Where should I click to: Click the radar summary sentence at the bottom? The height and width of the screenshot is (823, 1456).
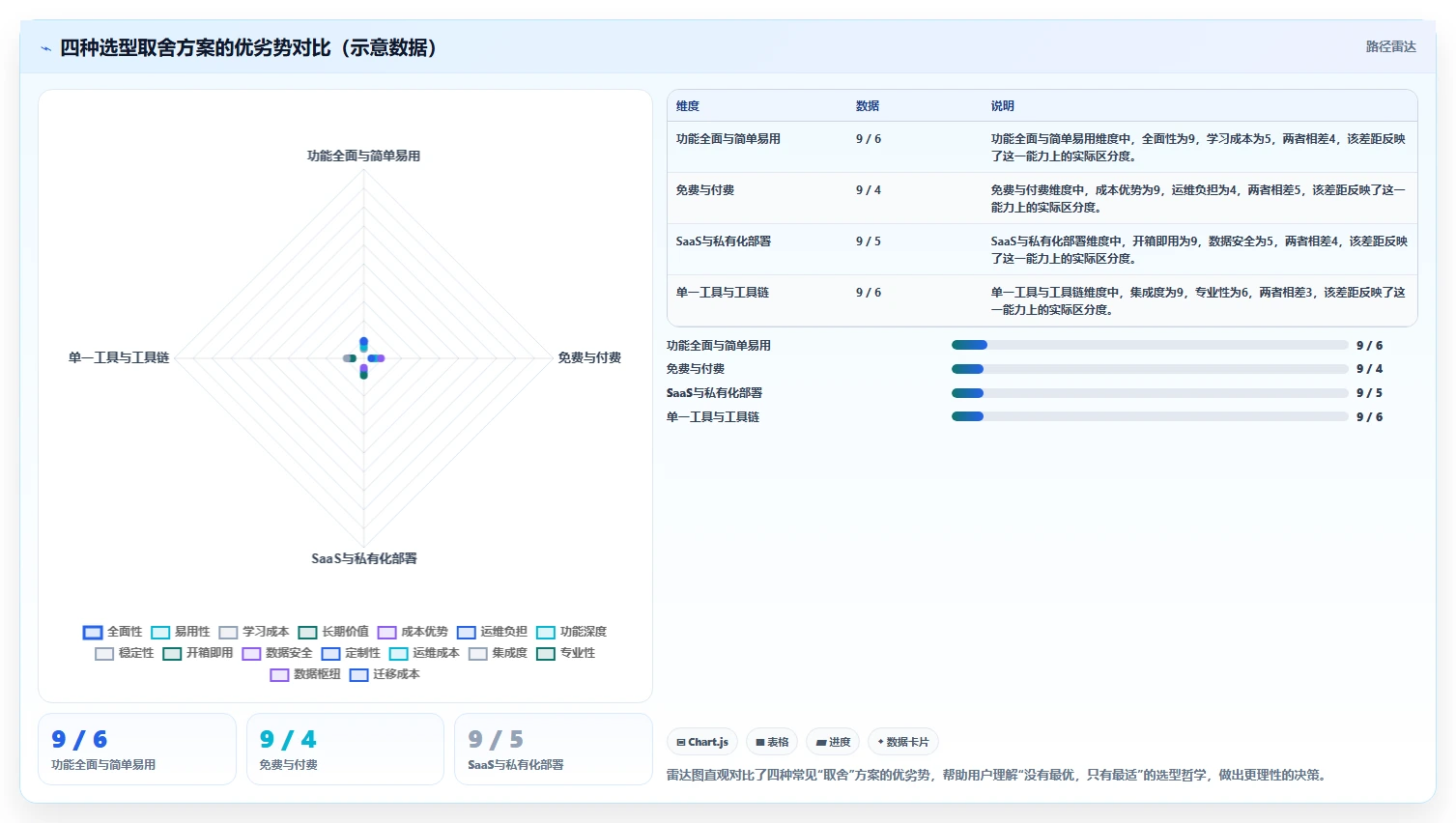[x=998, y=776]
